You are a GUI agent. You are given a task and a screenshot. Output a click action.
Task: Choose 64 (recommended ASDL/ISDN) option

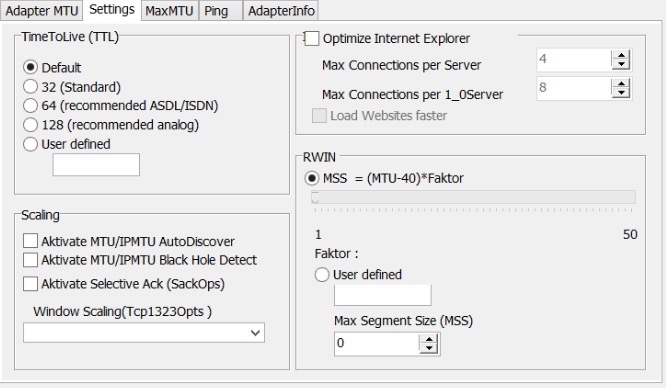31,105
